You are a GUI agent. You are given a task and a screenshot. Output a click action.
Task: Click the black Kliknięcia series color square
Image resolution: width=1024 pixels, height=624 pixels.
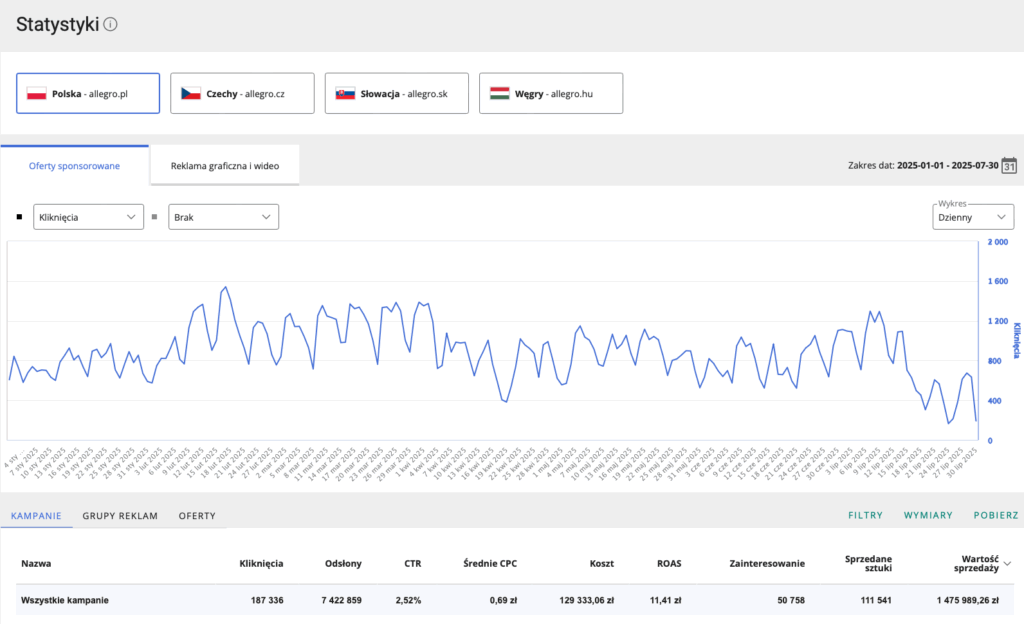tap(19, 216)
